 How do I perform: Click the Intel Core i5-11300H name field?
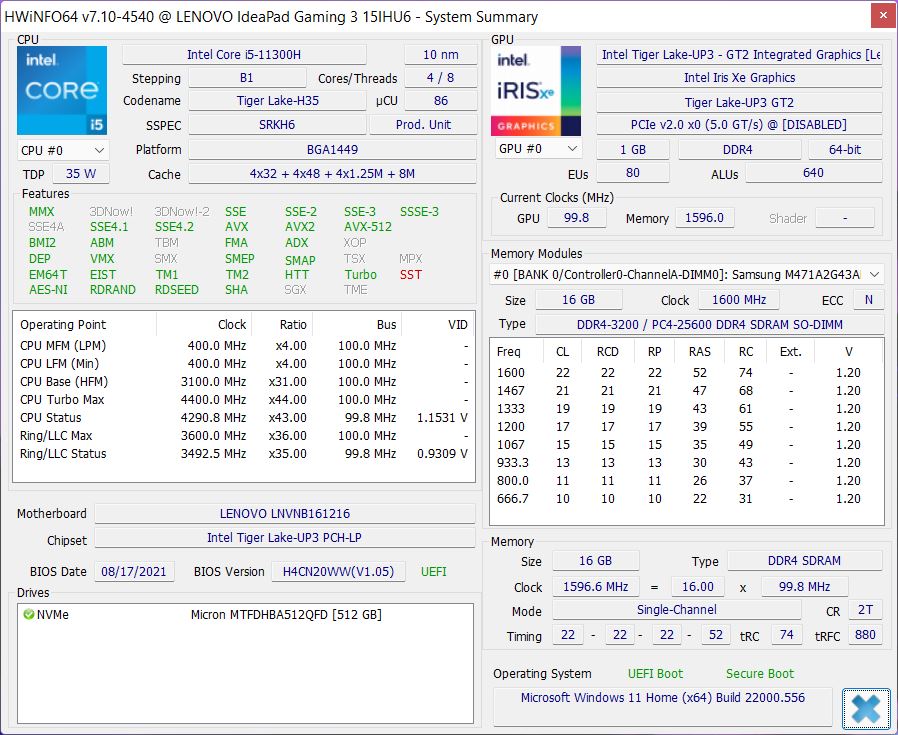pyautogui.click(x=244, y=55)
